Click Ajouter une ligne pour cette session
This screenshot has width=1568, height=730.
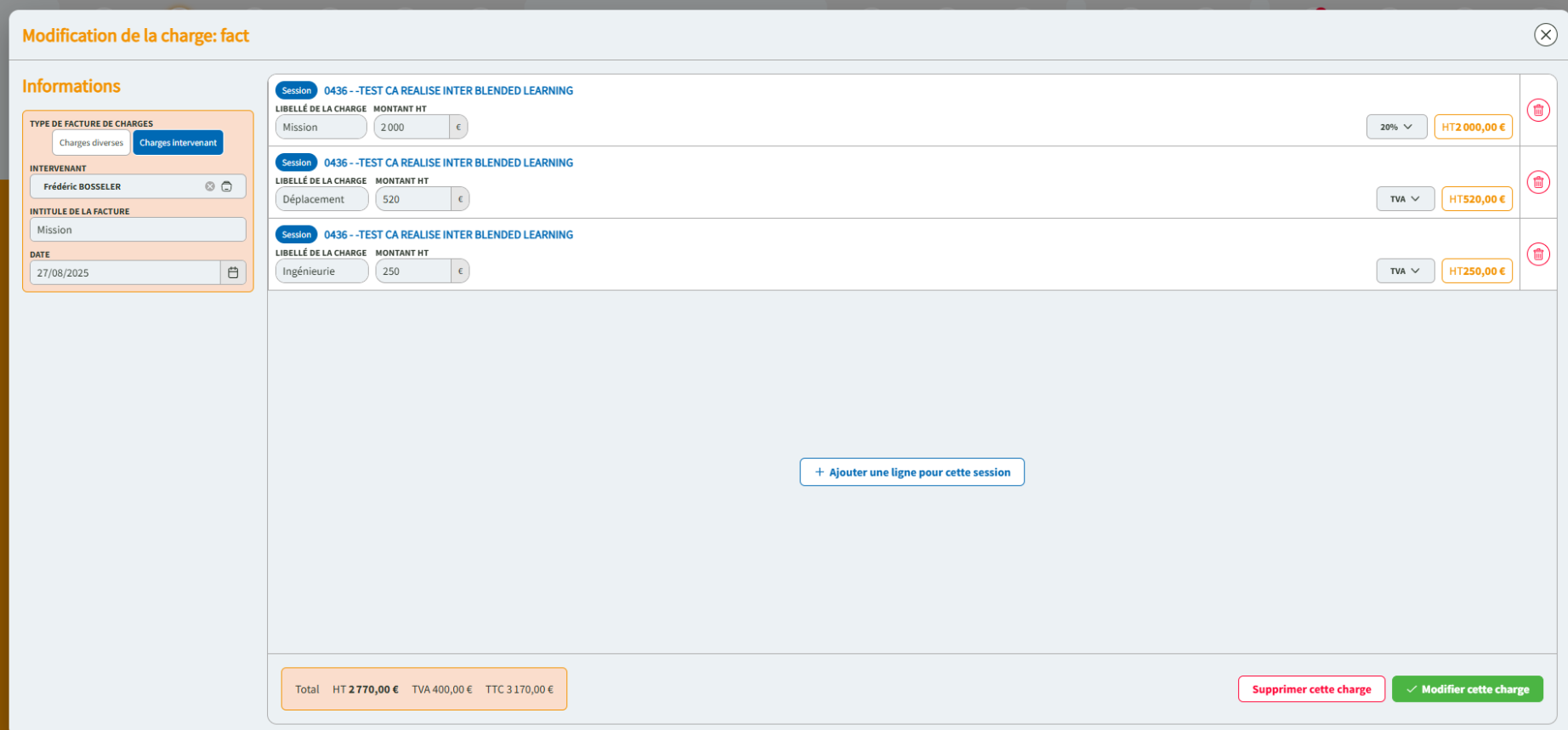pyautogui.click(x=912, y=472)
